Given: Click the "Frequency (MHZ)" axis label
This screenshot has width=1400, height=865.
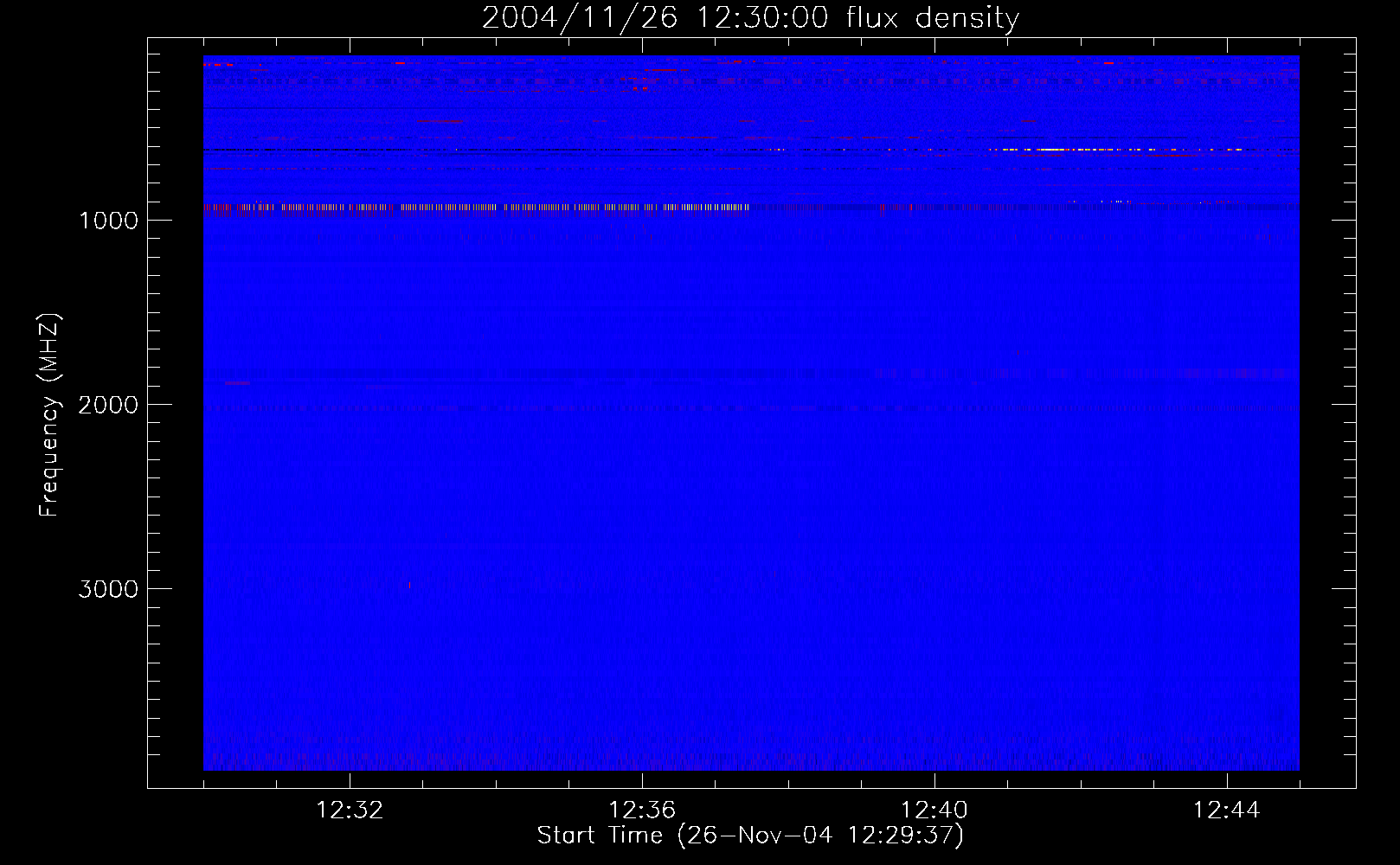Looking at the screenshot, I should coord(49,415).
